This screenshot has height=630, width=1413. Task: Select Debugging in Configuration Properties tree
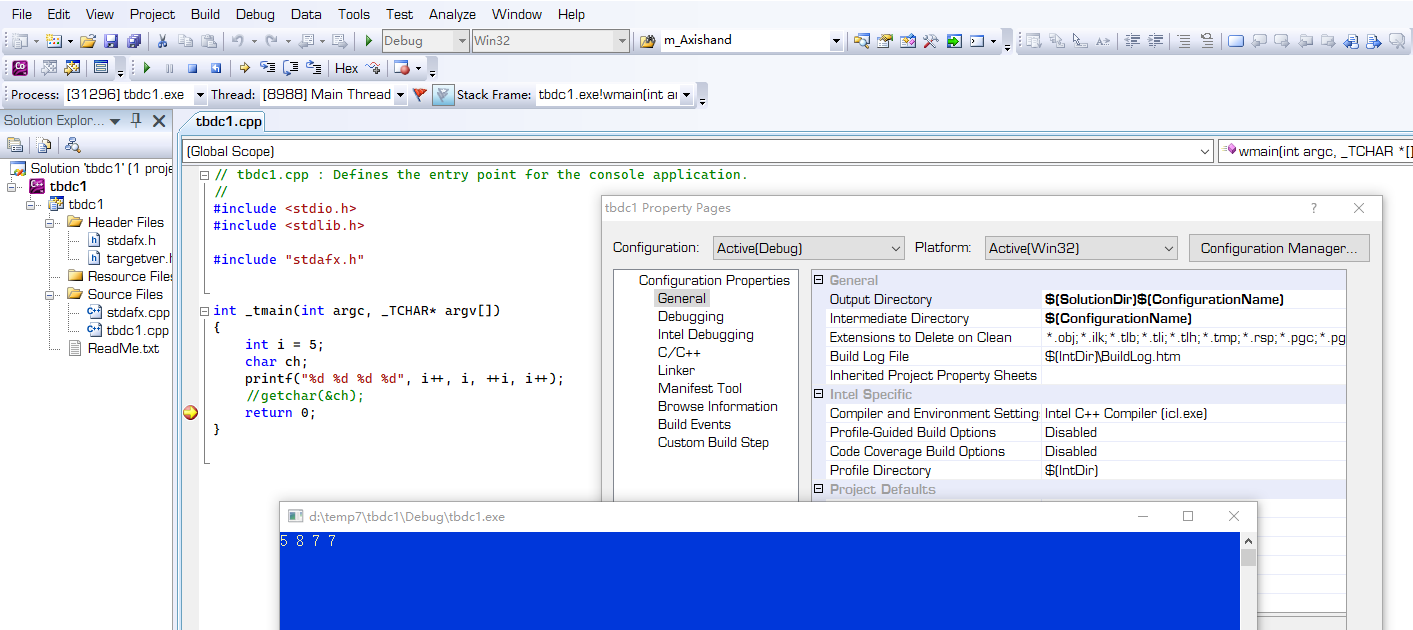(x=690, y=316)
